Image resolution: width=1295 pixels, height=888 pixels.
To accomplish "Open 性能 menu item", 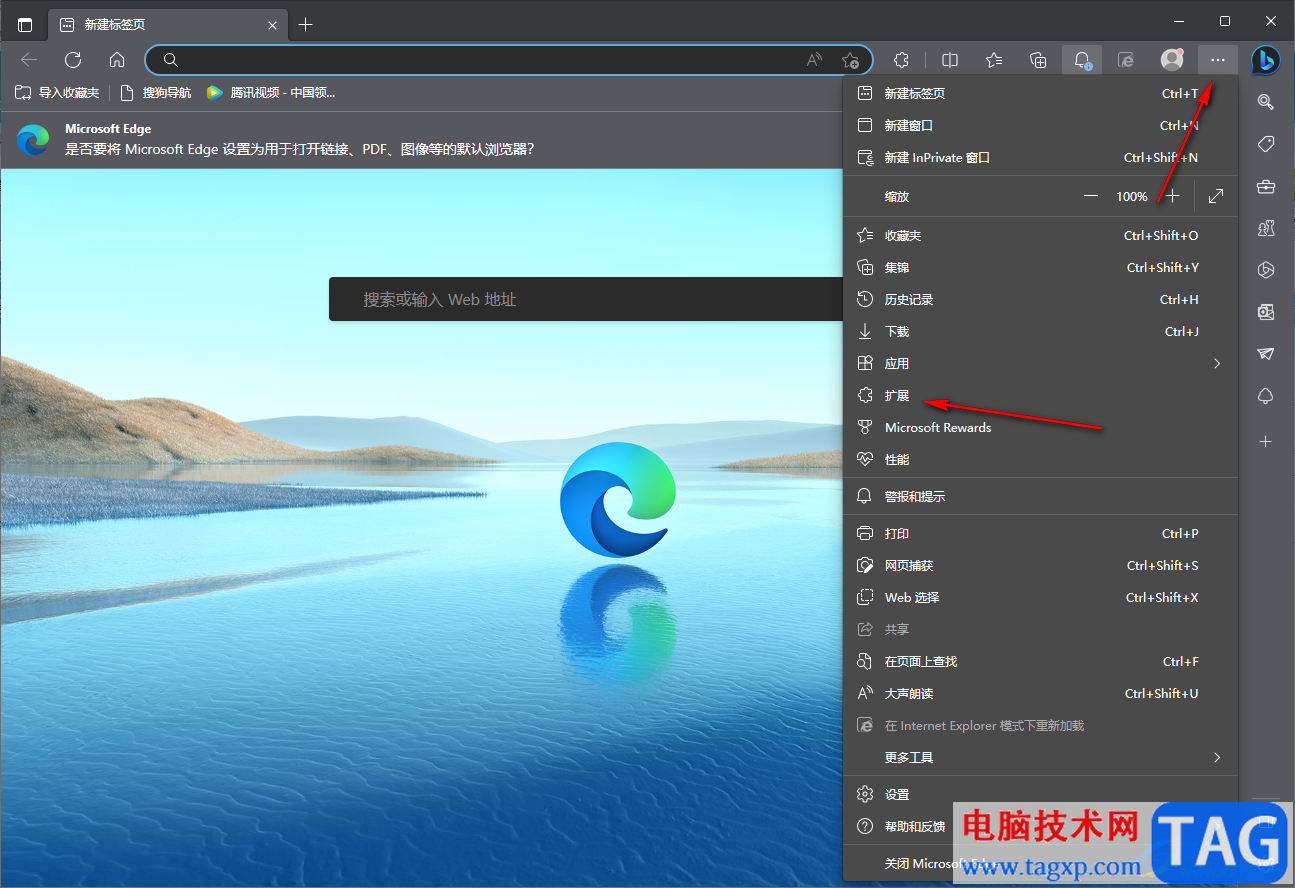I will (x=1041, y=459).
